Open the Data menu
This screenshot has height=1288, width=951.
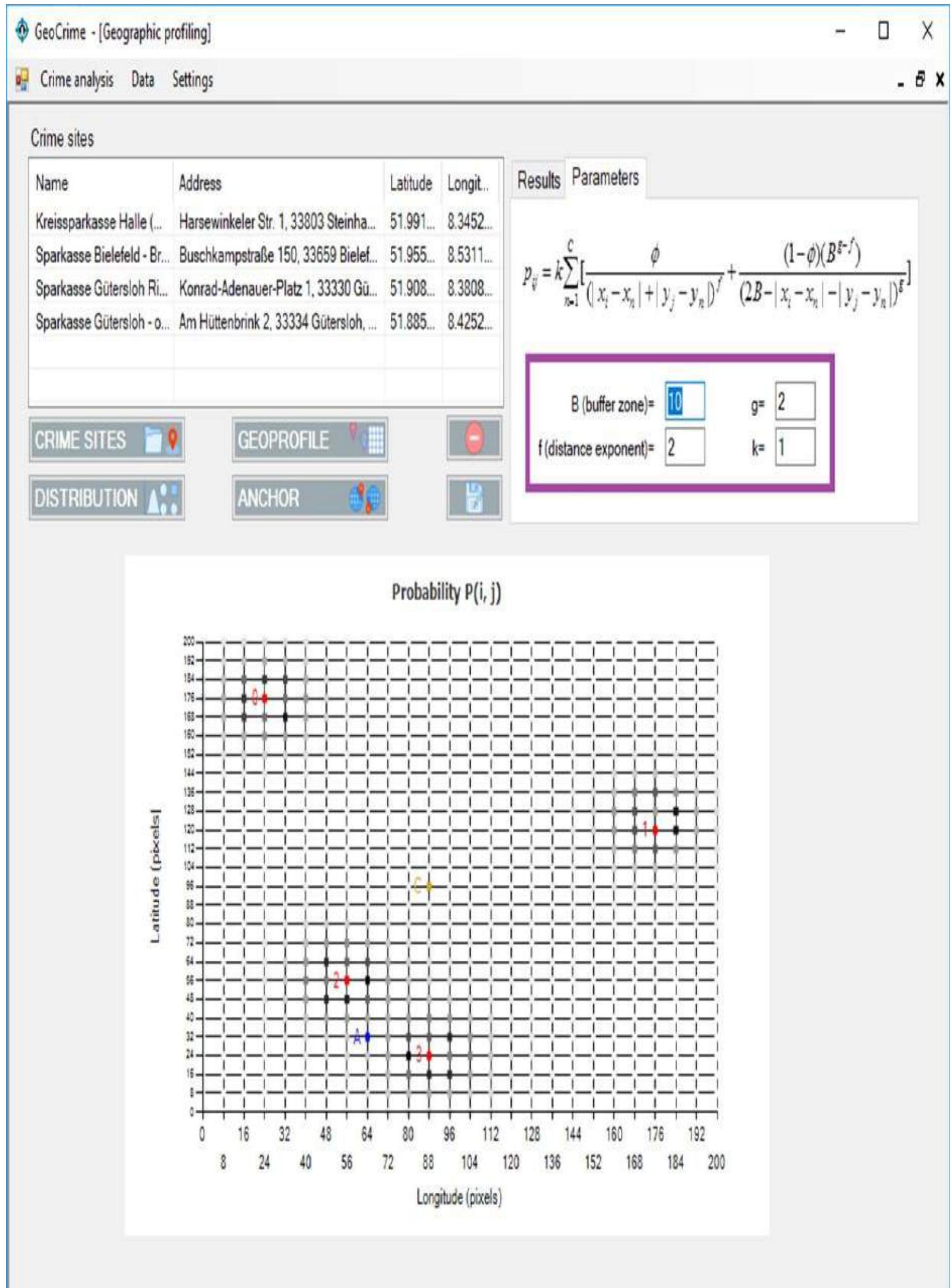pyautogui.click(x=142, y=79)
